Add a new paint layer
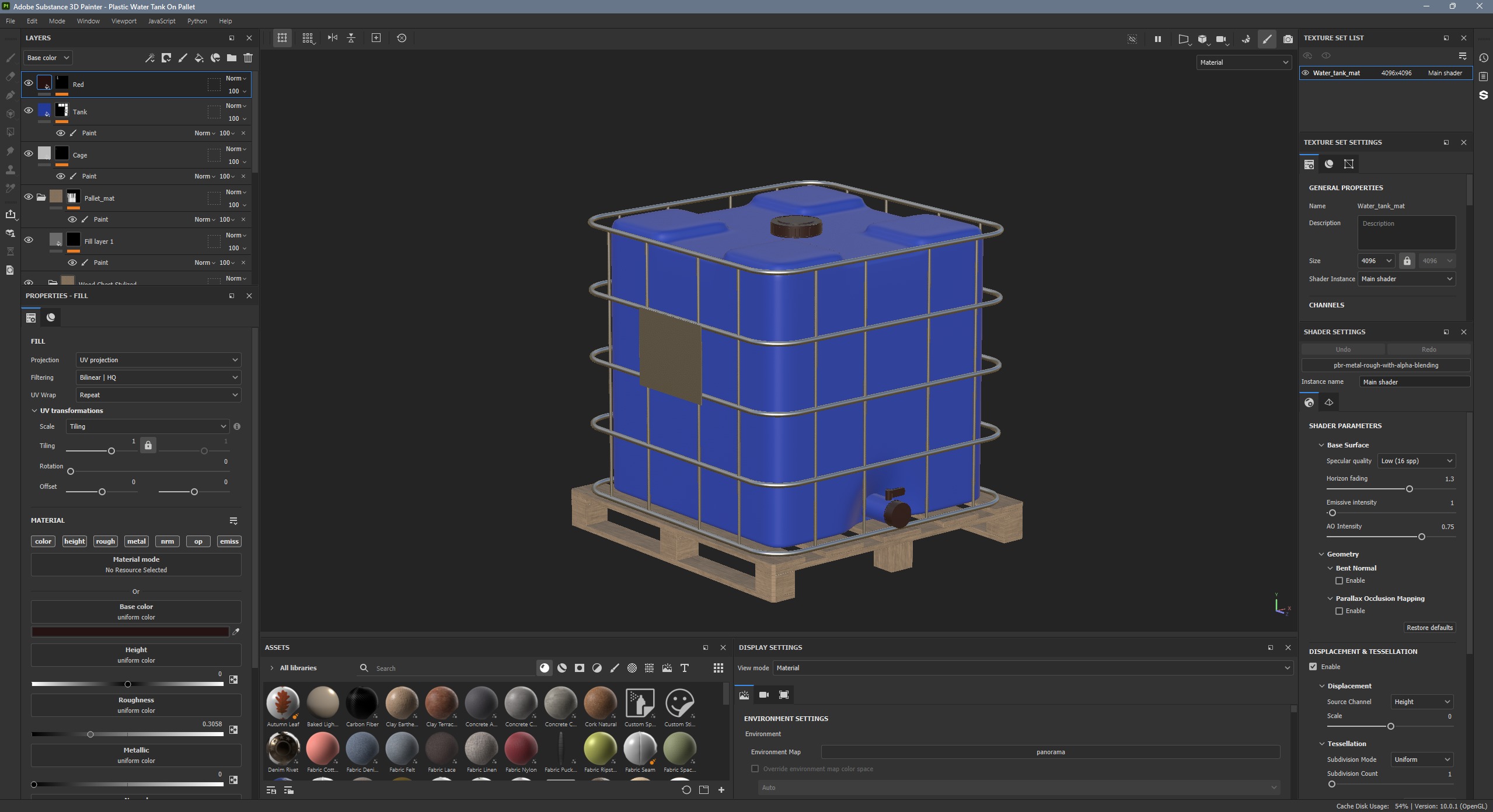 [x=183, y=58]
